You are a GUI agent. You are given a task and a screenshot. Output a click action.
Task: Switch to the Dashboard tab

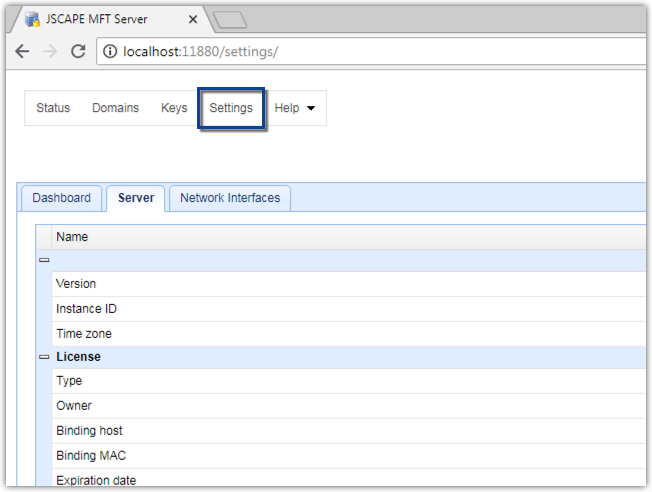click(61, 198)
